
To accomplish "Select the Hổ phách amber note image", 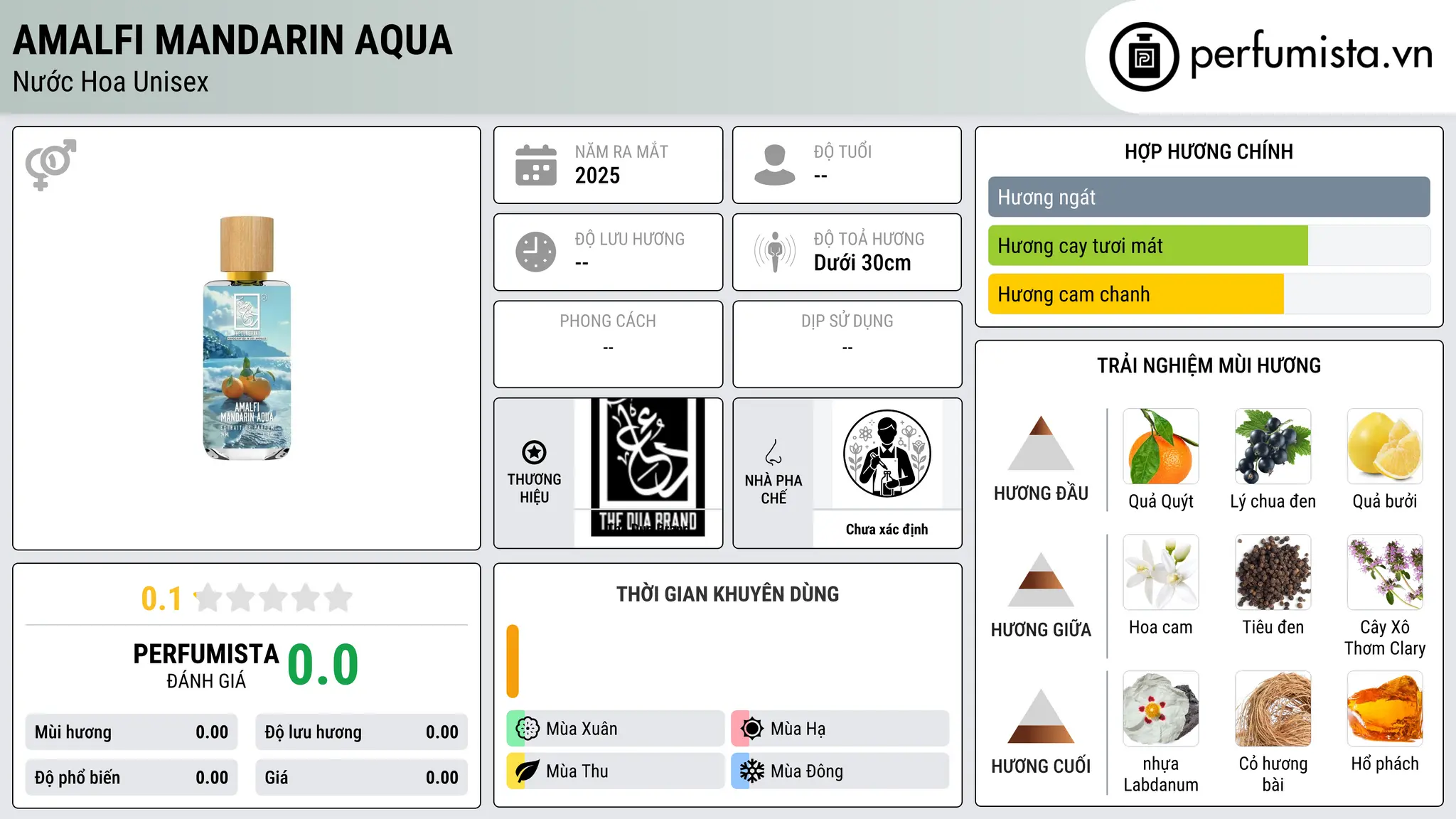I will pyautogui.click(x=1385, y=709).
